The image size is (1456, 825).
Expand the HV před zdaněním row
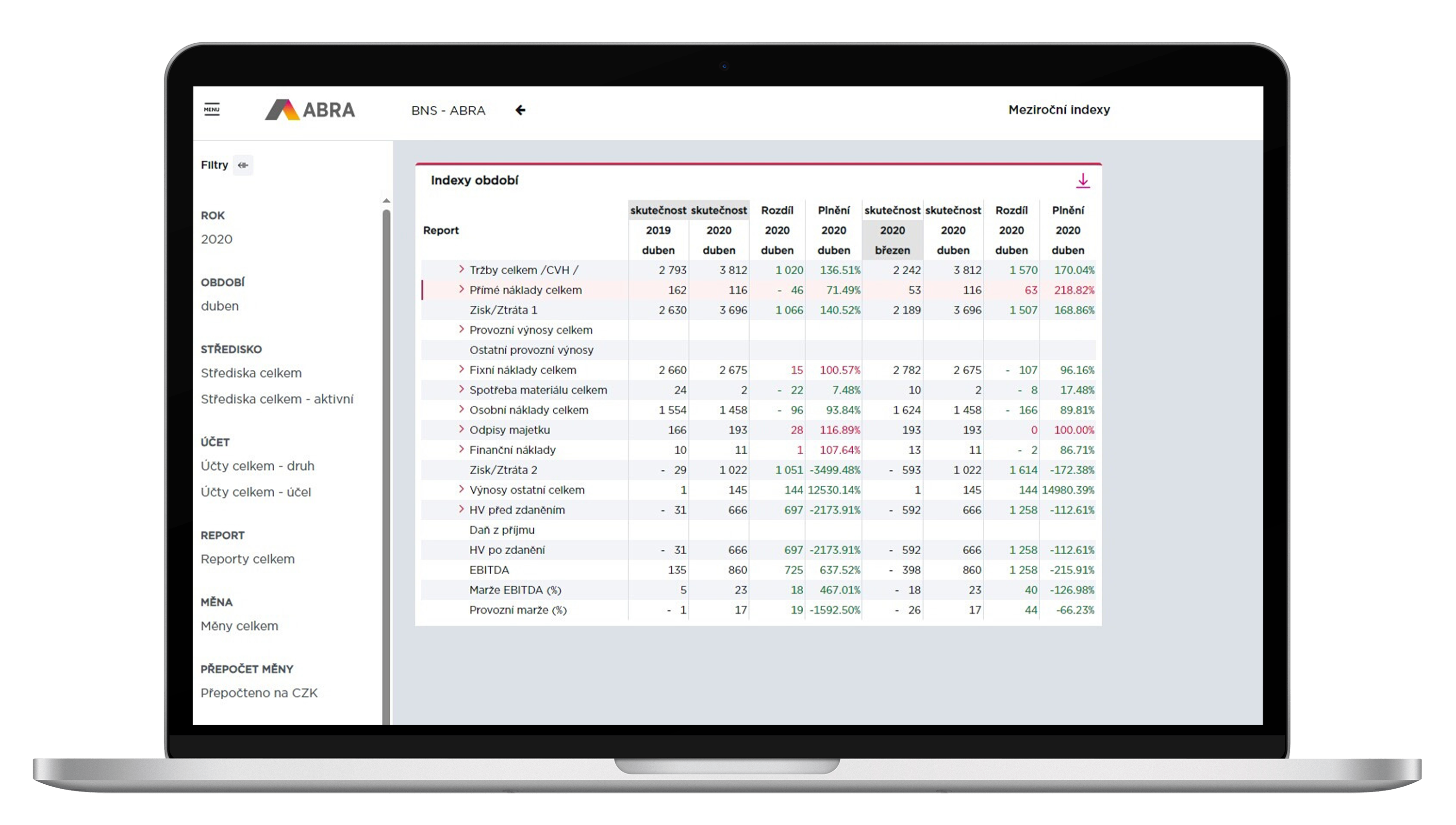461,510
